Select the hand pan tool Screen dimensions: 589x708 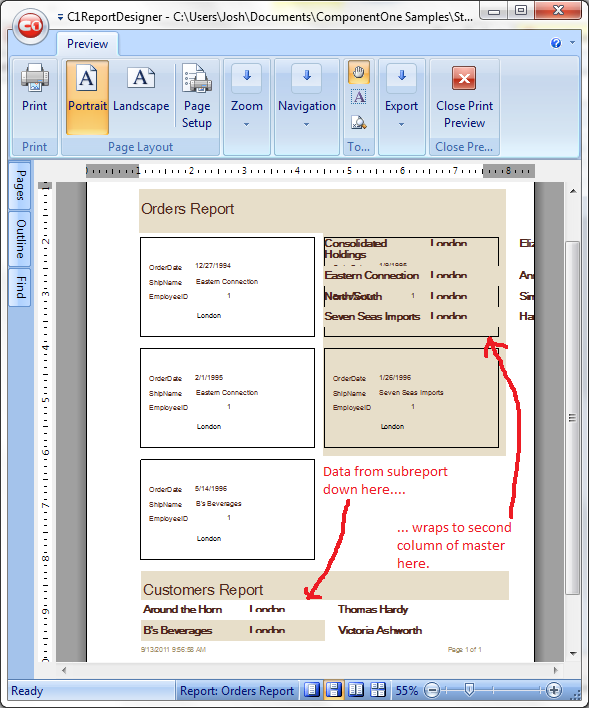[359, 72]
